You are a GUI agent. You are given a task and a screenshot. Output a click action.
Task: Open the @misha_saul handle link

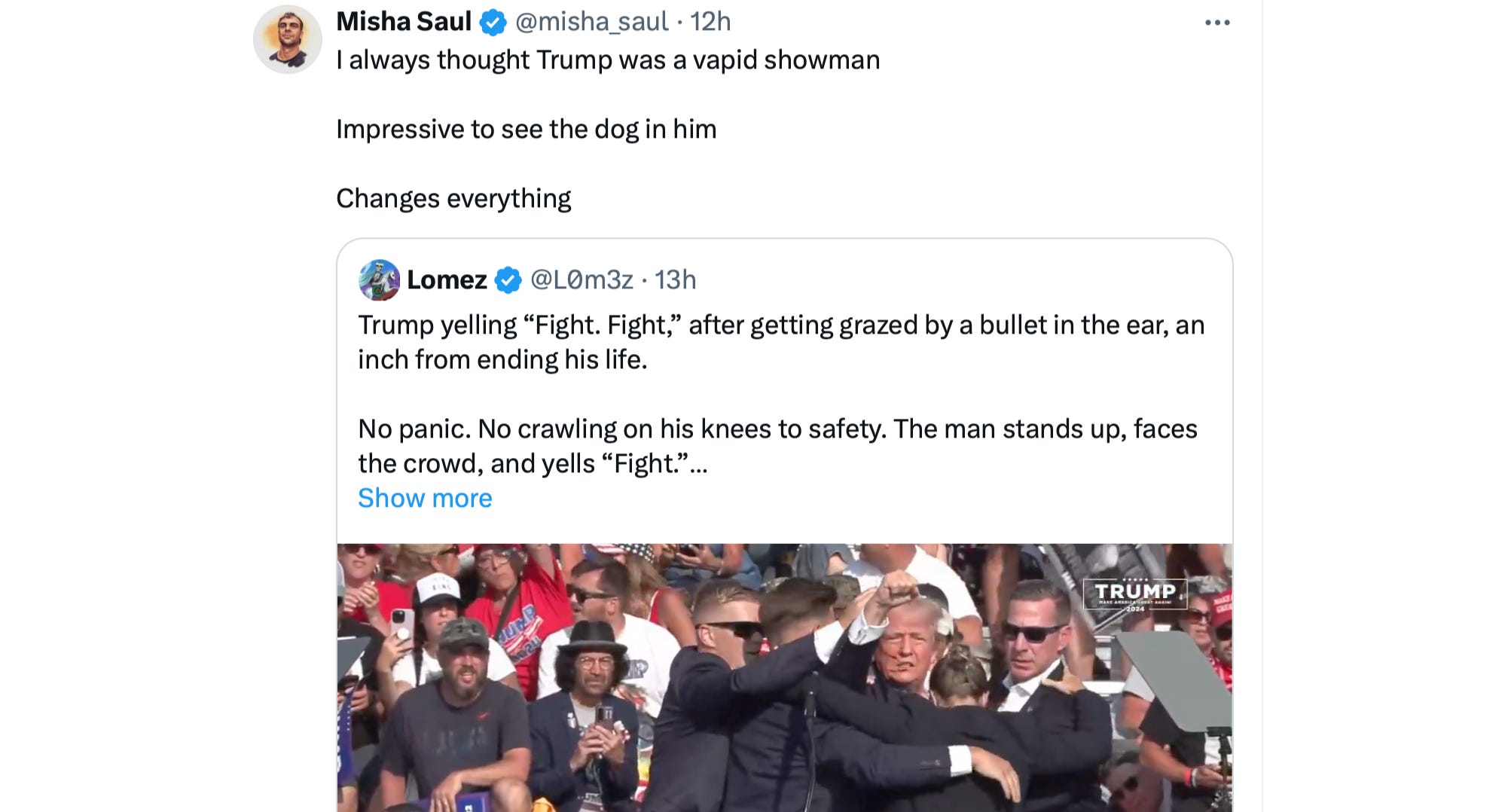pyautogui.click(x=591, y=22)
